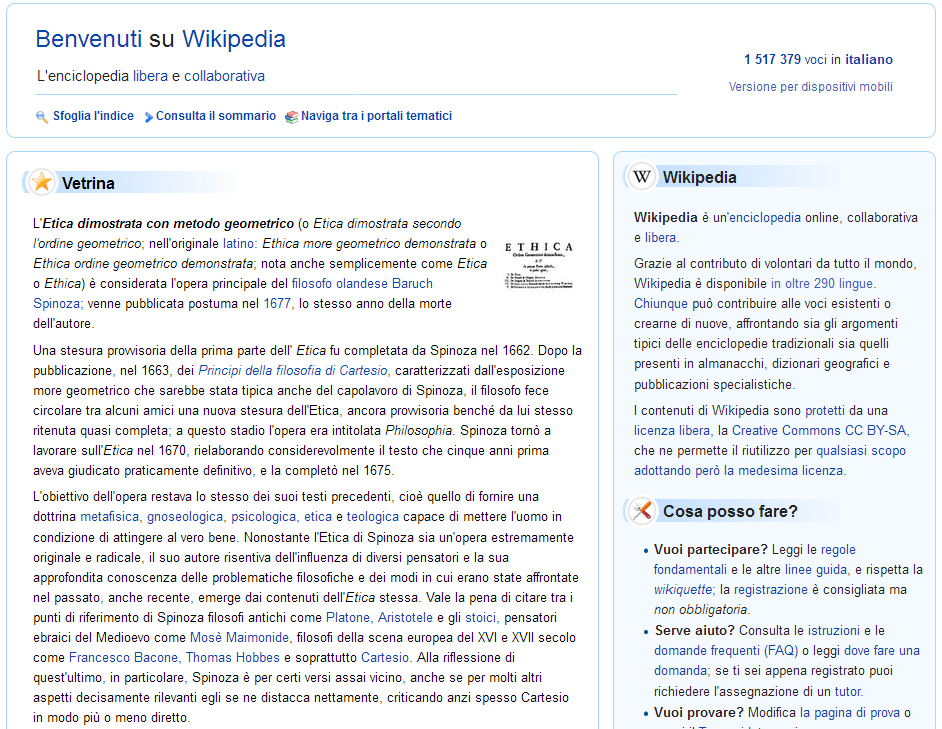Image resolution: width=942 pixels, height=729 pixels.
Task: Open adottando però la medesima licenza link
Action: (738, 471)
